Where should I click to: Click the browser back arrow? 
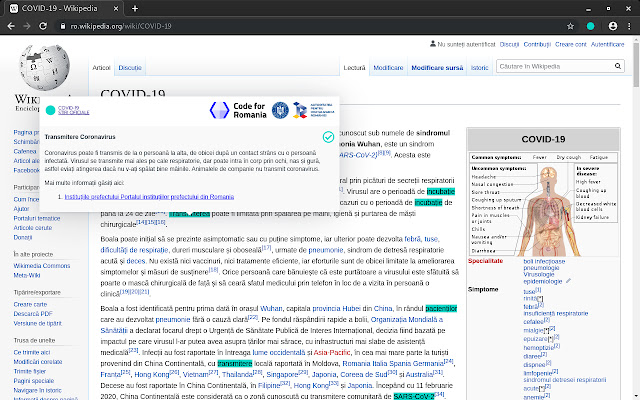point(12,25)
